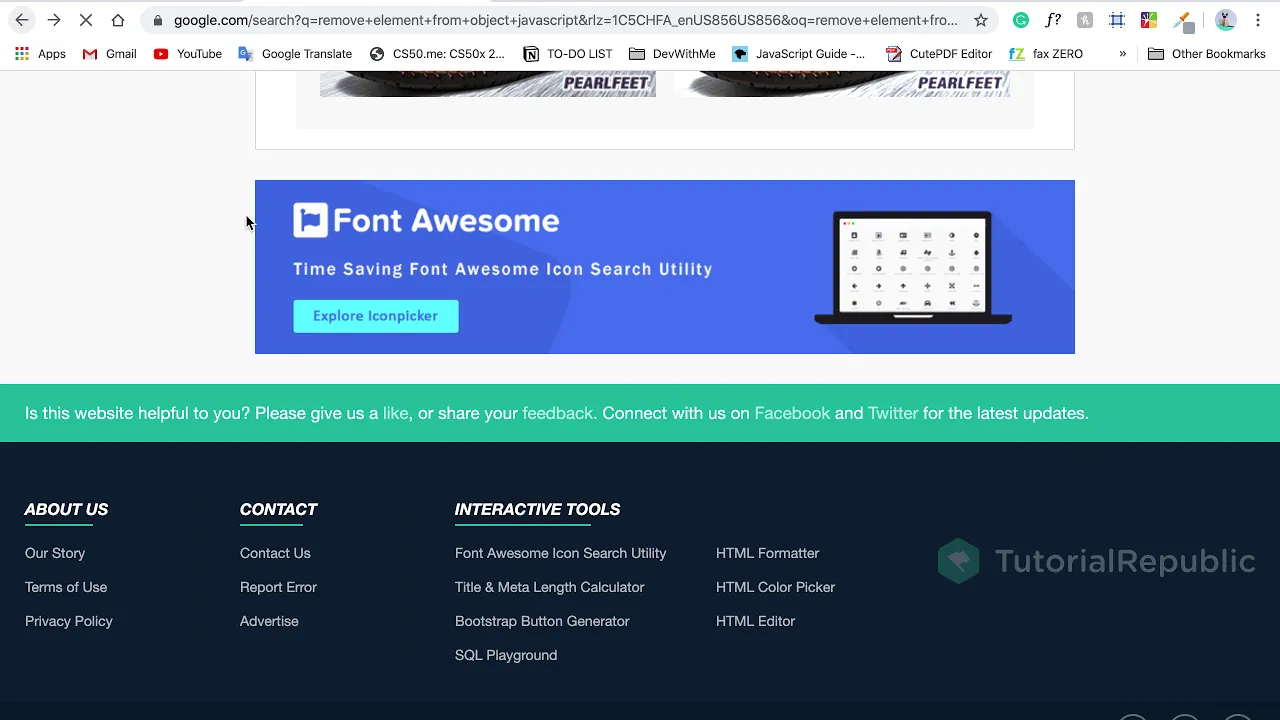Open the YouTube bookmark
1280x720 pixels.
pos(187,54)
